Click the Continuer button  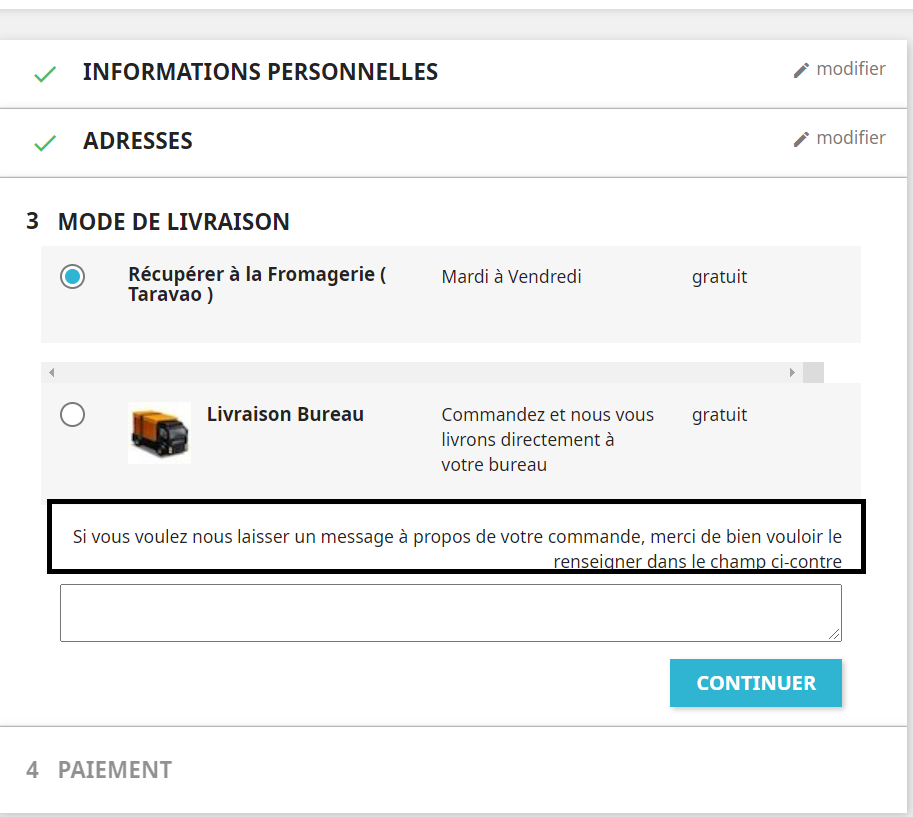point(756,683)
